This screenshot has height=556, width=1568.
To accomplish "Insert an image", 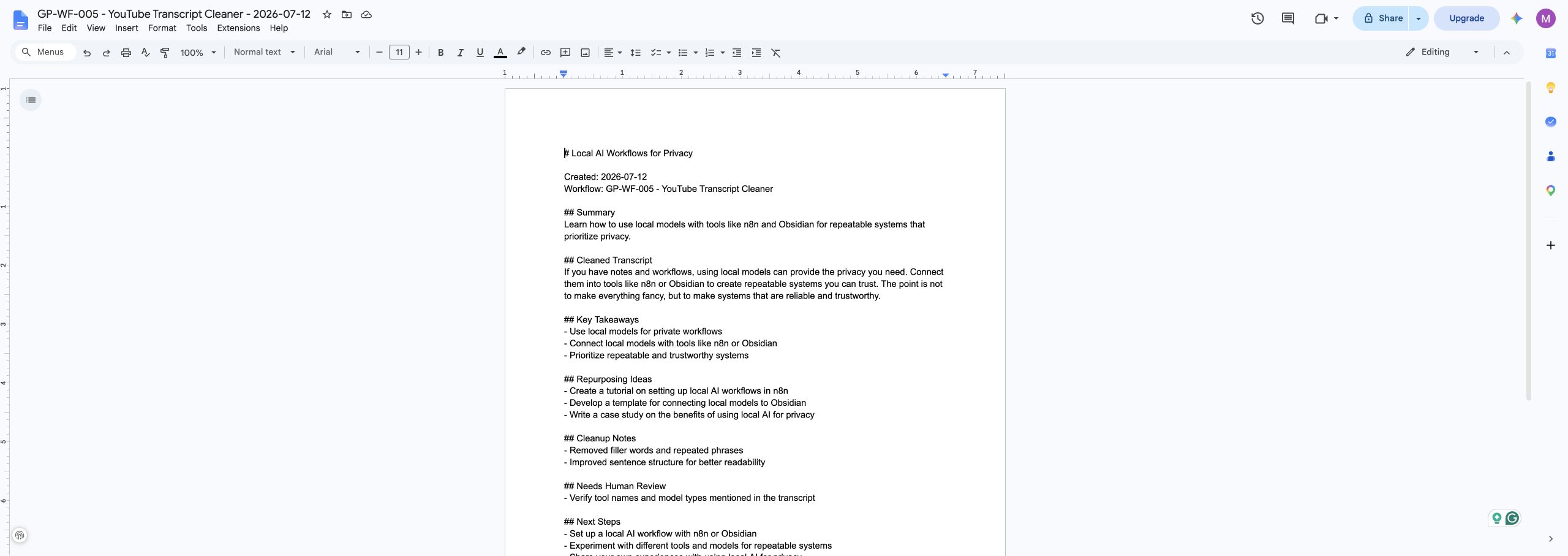I will pos(586,53).
